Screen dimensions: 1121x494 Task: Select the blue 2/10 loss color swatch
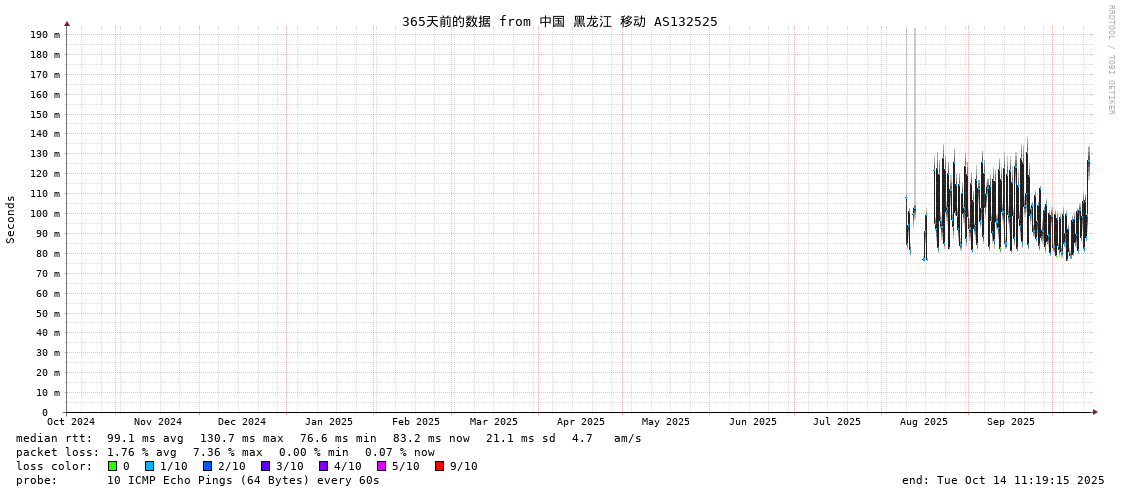tap(207, 466)
